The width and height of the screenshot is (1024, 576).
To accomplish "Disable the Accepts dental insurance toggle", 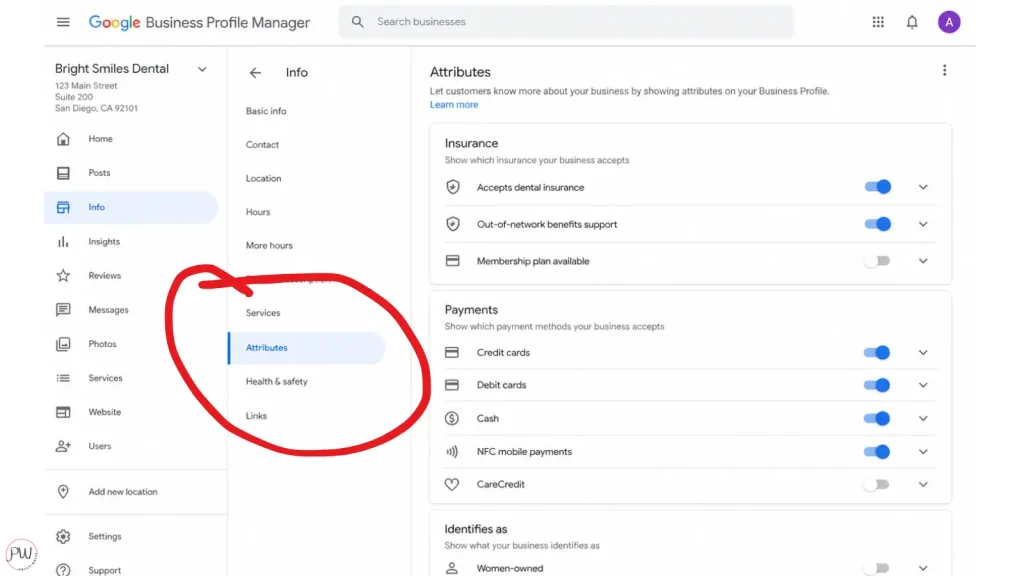I will click(877, 187).
